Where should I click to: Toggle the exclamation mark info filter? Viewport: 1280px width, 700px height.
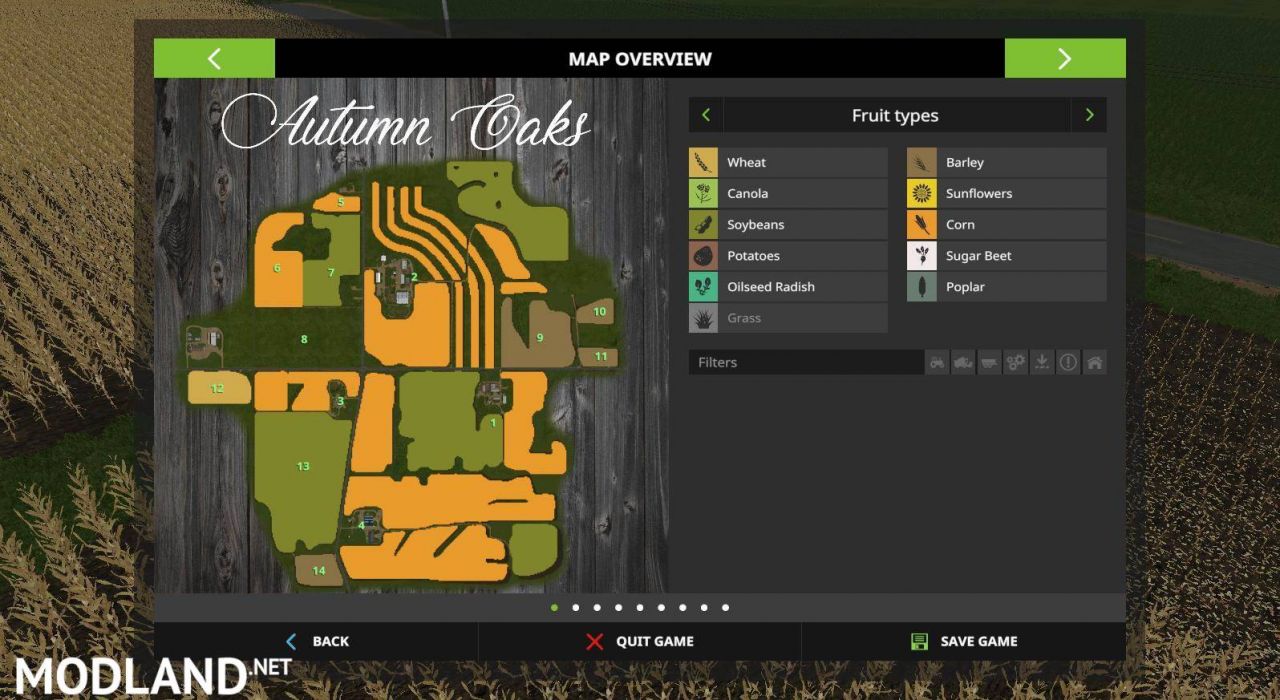click(1068, 363)
